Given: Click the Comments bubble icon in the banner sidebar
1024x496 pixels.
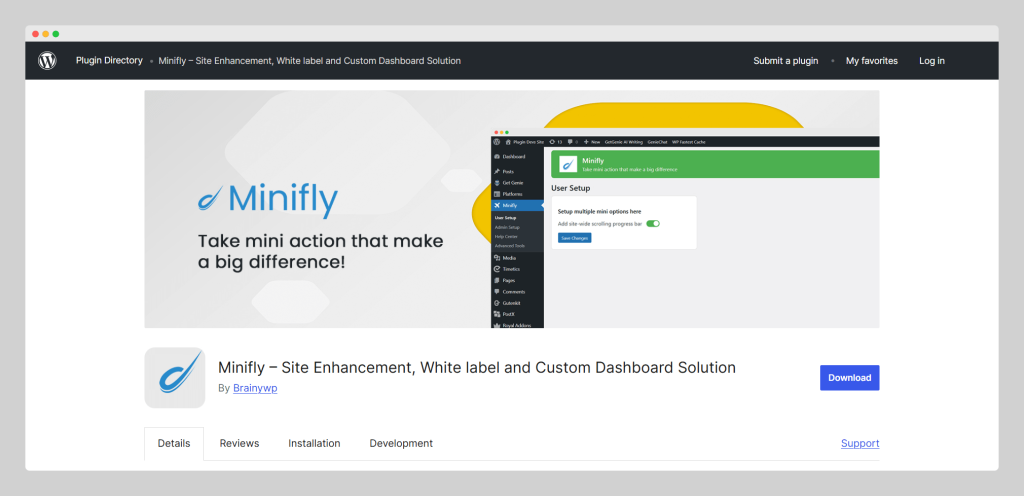Looking at the screenshot, I should [497, 292].
